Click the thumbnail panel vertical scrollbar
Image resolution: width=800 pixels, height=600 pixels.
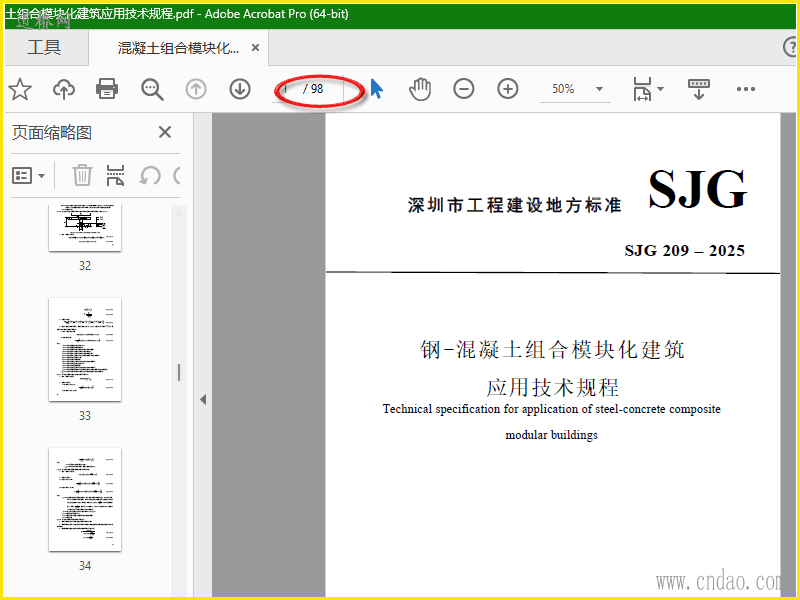pyautogui.click(x=179, y=400)
